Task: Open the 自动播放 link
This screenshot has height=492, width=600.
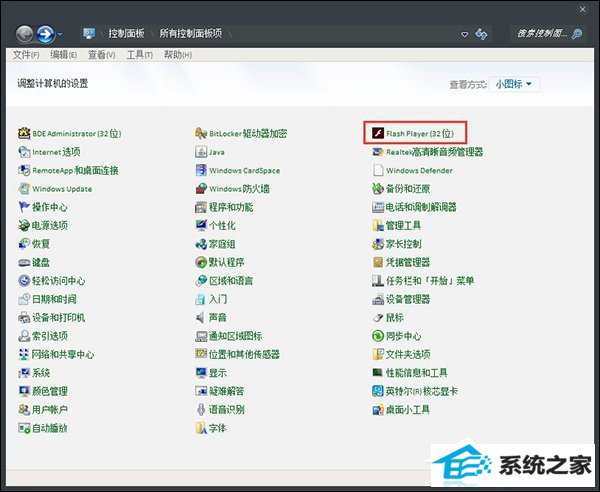Action: point(50,428)
